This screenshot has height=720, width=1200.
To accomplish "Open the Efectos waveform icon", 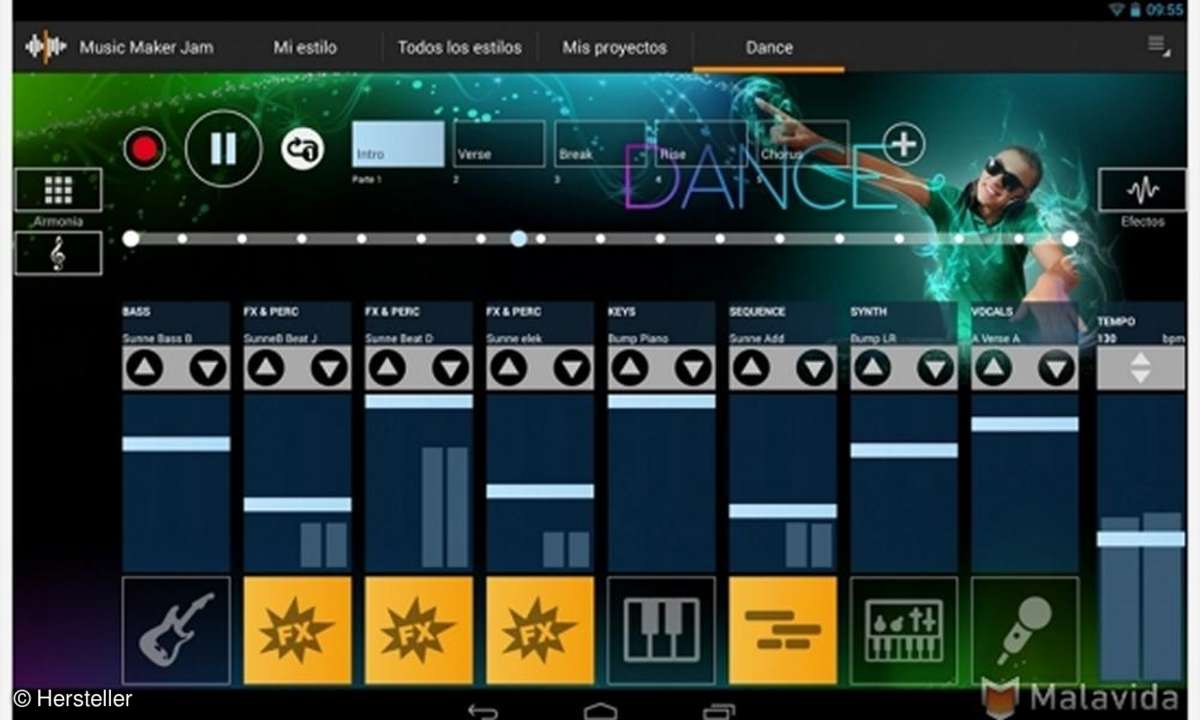I will pos(1142,190).
